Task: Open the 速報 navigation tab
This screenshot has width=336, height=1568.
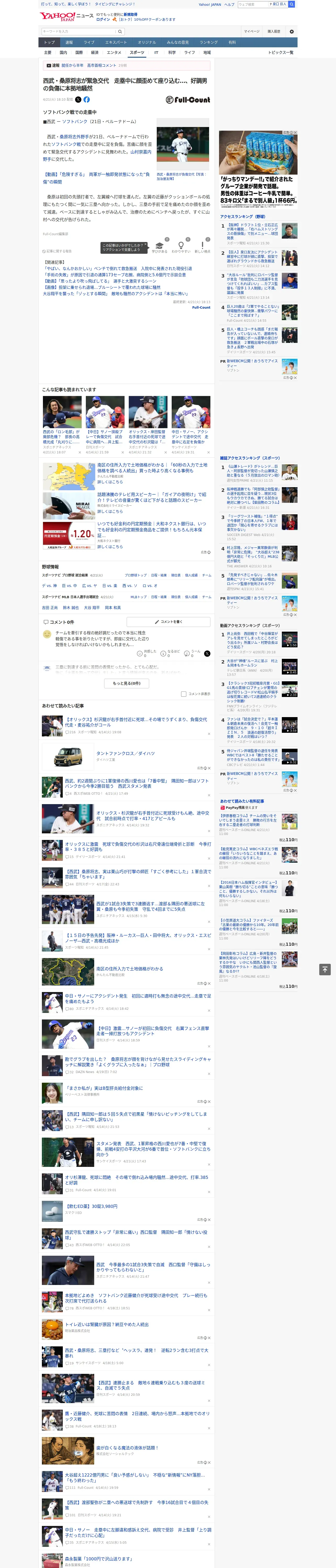Action: coord(69,43)
